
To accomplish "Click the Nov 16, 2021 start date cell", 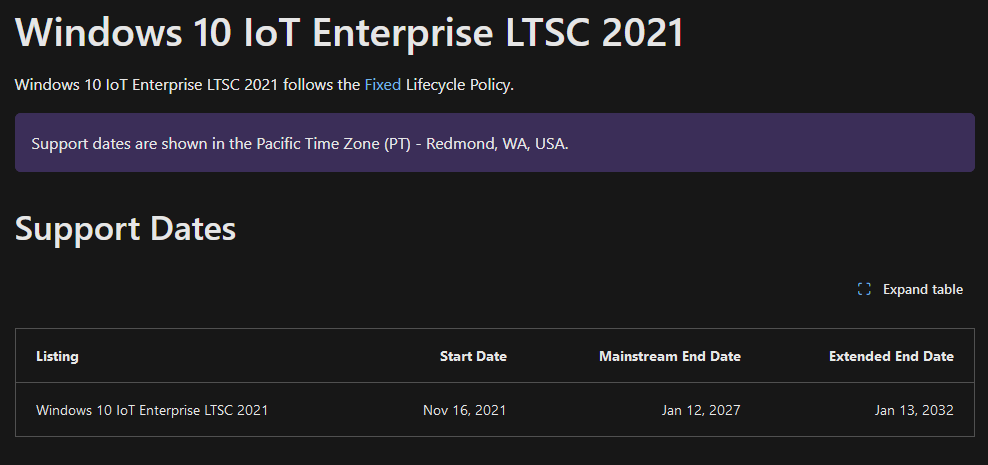I will pyautogui.click(x=464, y=410).
